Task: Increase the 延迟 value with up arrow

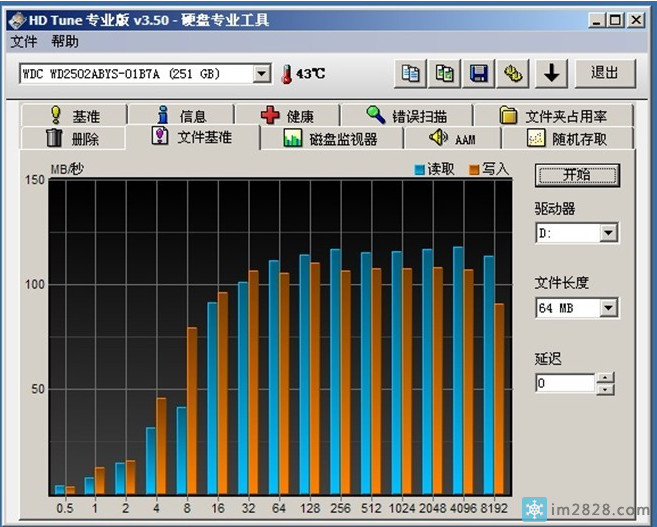Action: [x=605, y=378]
